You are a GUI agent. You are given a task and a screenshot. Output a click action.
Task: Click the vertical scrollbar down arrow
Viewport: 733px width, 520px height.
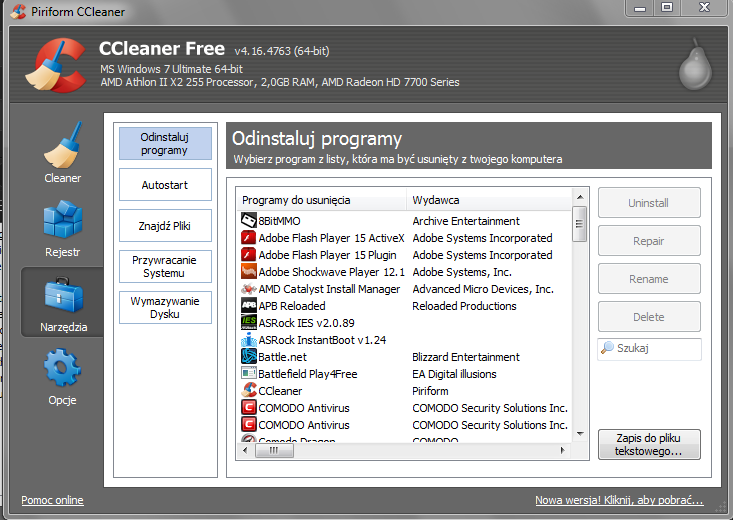click(580, 434)
